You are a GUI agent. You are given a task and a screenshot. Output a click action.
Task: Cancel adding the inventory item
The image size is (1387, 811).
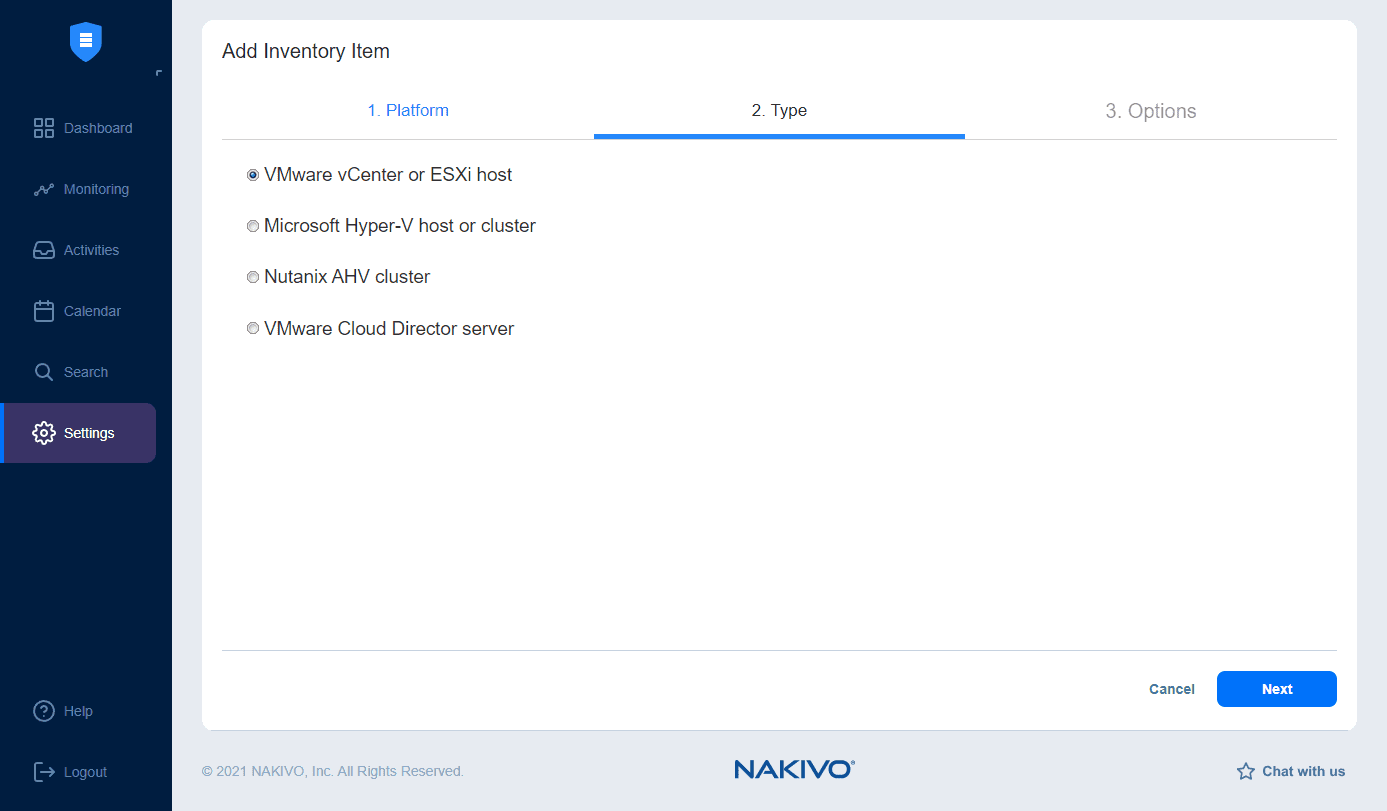click(1172, 689)
